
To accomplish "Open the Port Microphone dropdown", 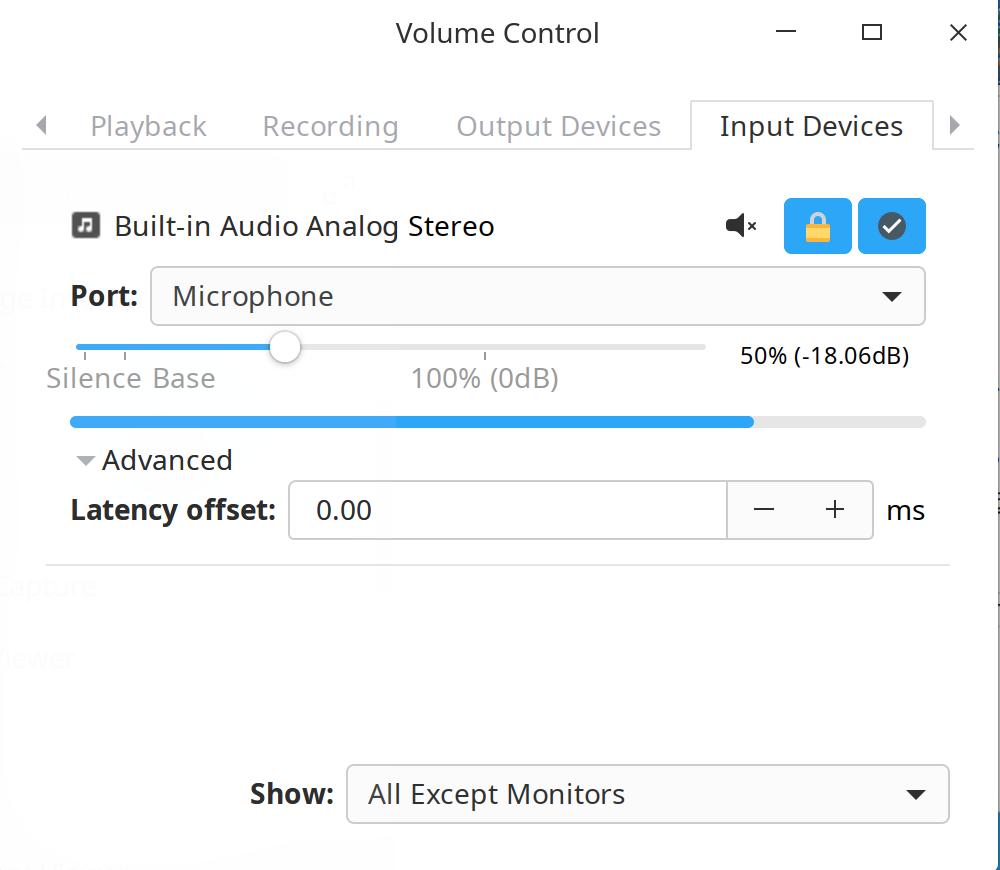I will click(x=538, y=296).
